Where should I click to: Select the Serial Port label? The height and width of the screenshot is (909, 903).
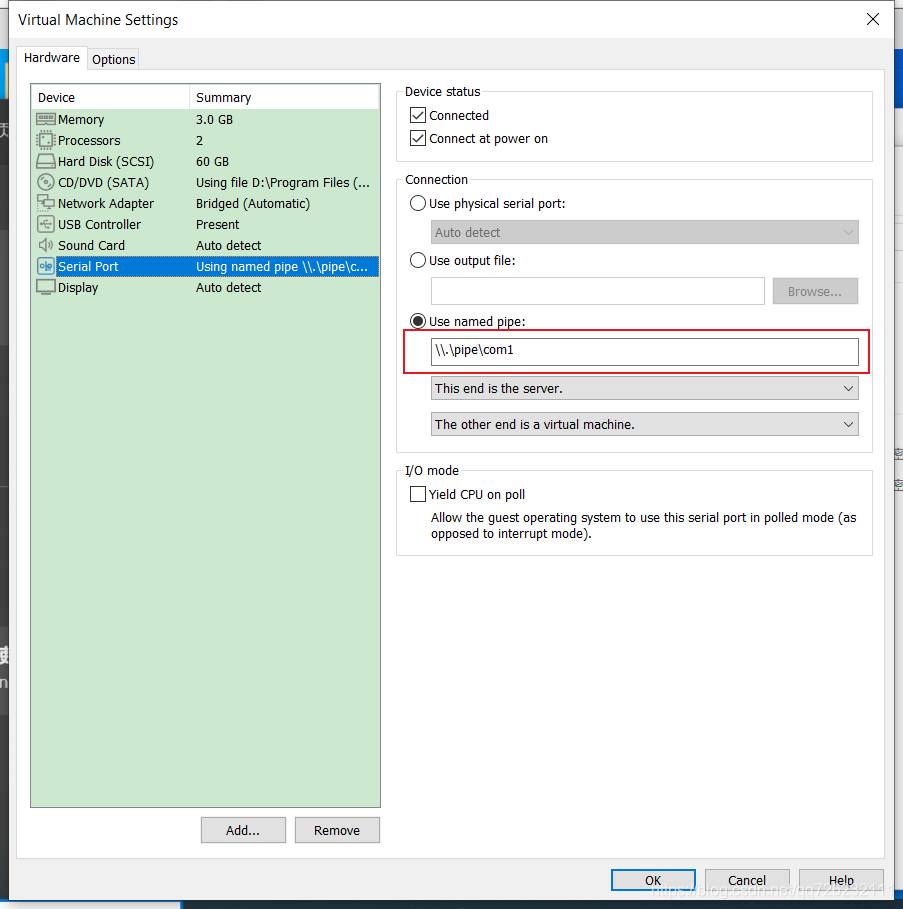pyautogui.click(x=88, y=266)
